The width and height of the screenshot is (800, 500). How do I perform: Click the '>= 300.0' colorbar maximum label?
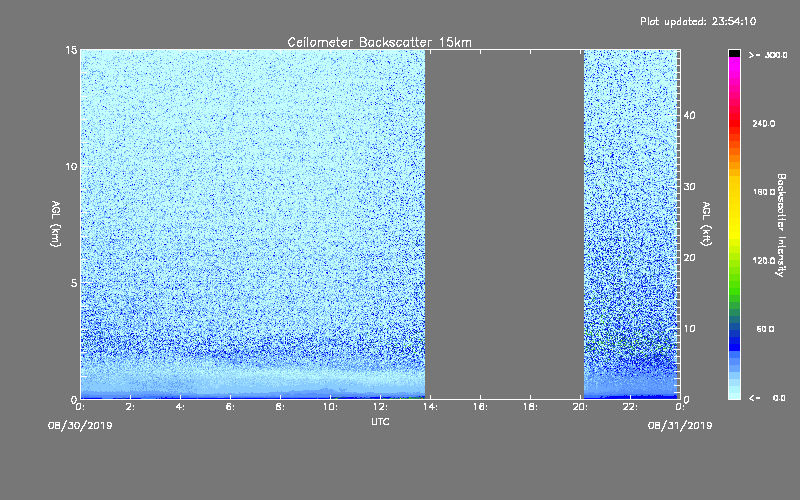(768, 55)
